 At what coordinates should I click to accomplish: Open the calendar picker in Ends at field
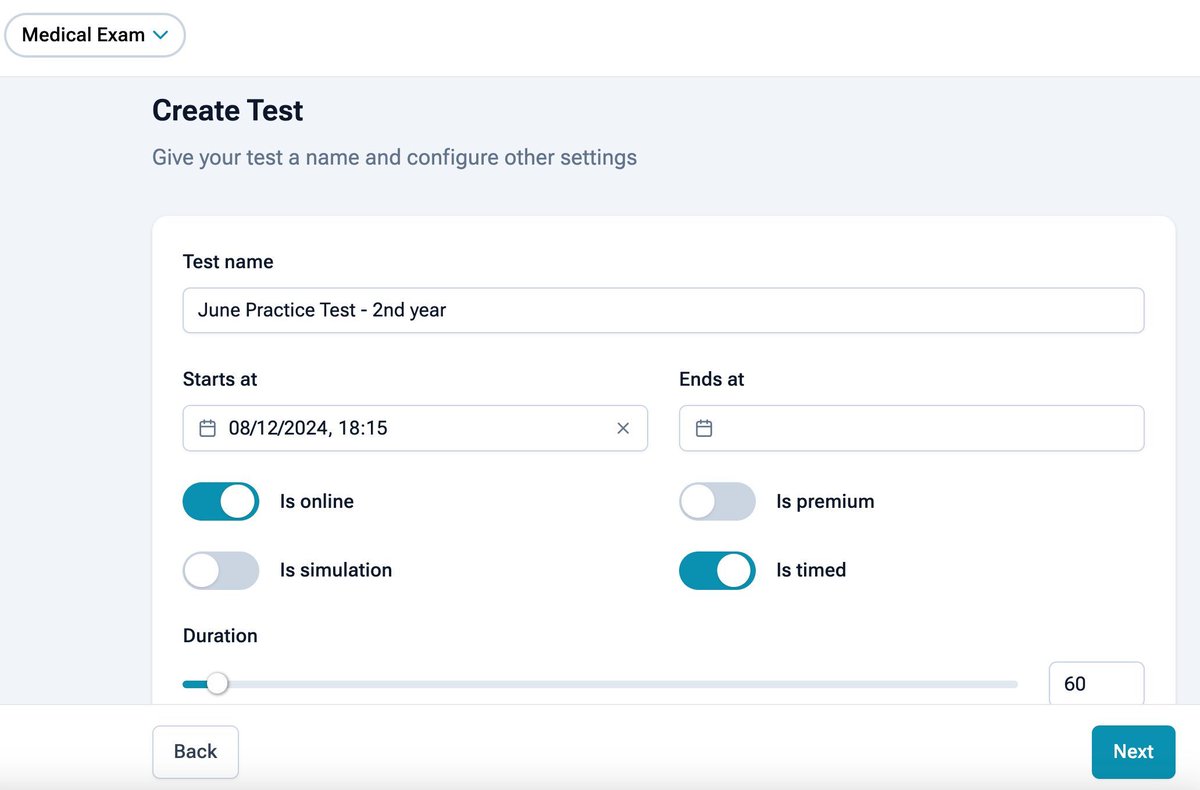(704, 427)
